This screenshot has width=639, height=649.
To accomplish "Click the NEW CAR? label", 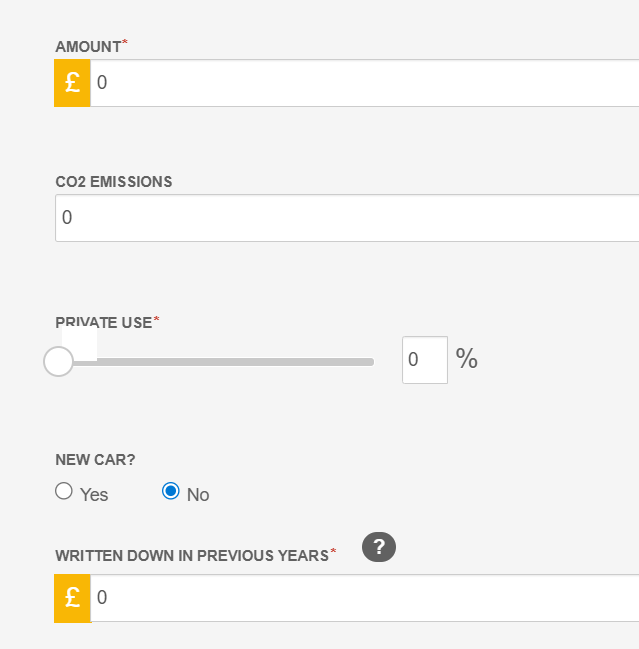I will coord(95,459).
